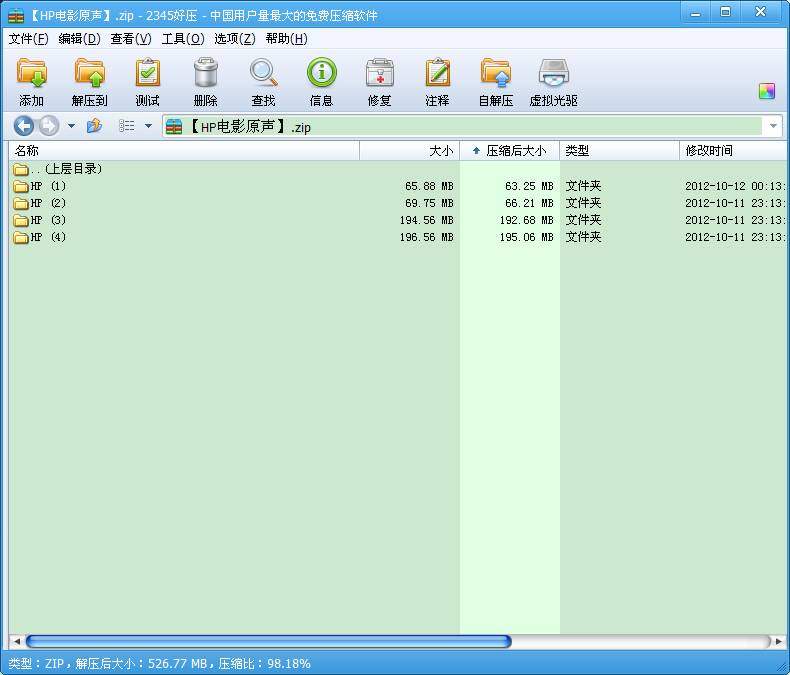This screenshot has height=675, width=790.
Task: Click the 测试 (Test) archive icon
Action: 147,74
